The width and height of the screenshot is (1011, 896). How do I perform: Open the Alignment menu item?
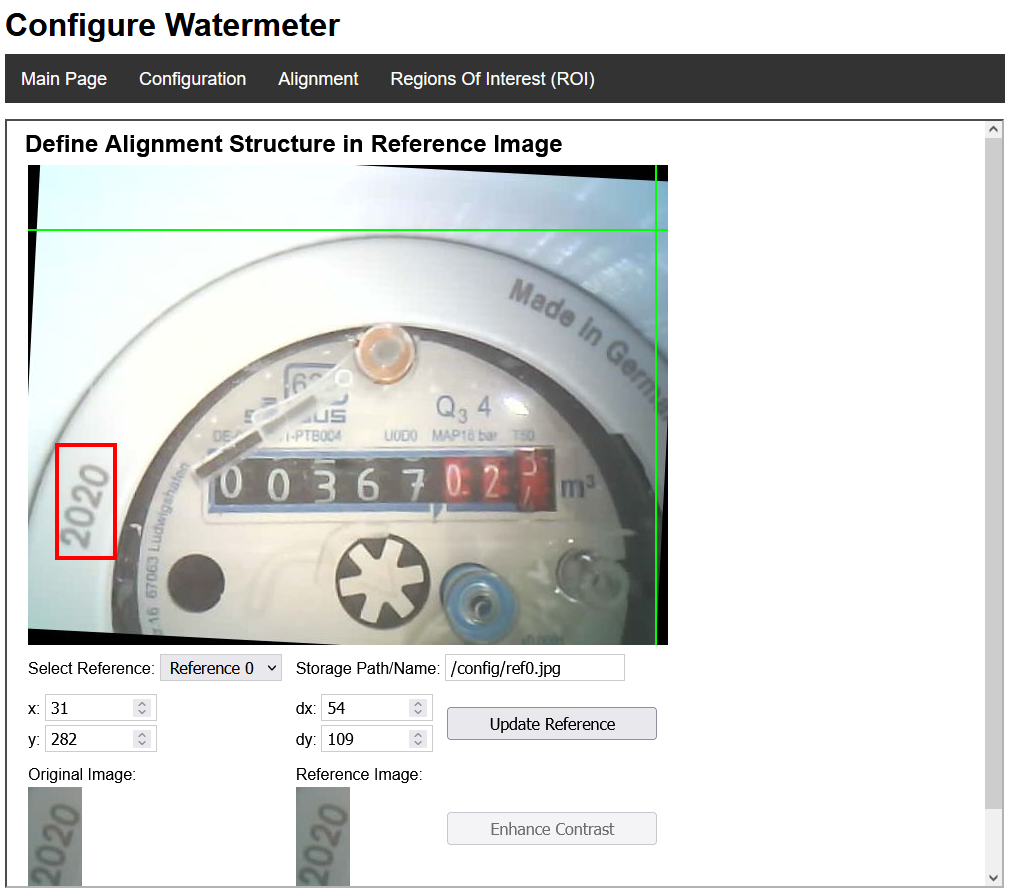[x=318, y=79]
